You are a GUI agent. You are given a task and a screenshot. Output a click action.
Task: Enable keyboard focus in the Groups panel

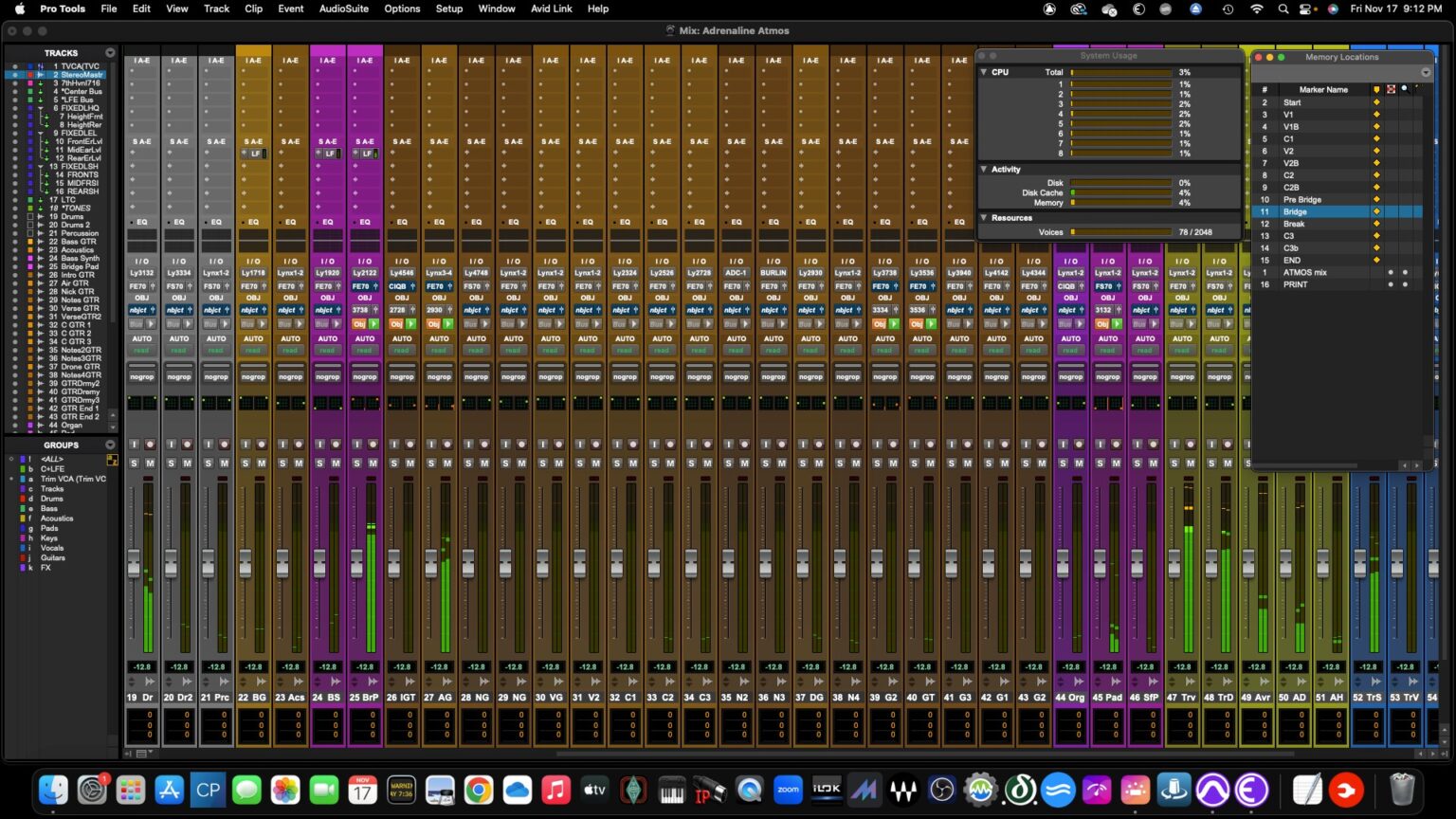pyautogui.click(x=112, y=459)
